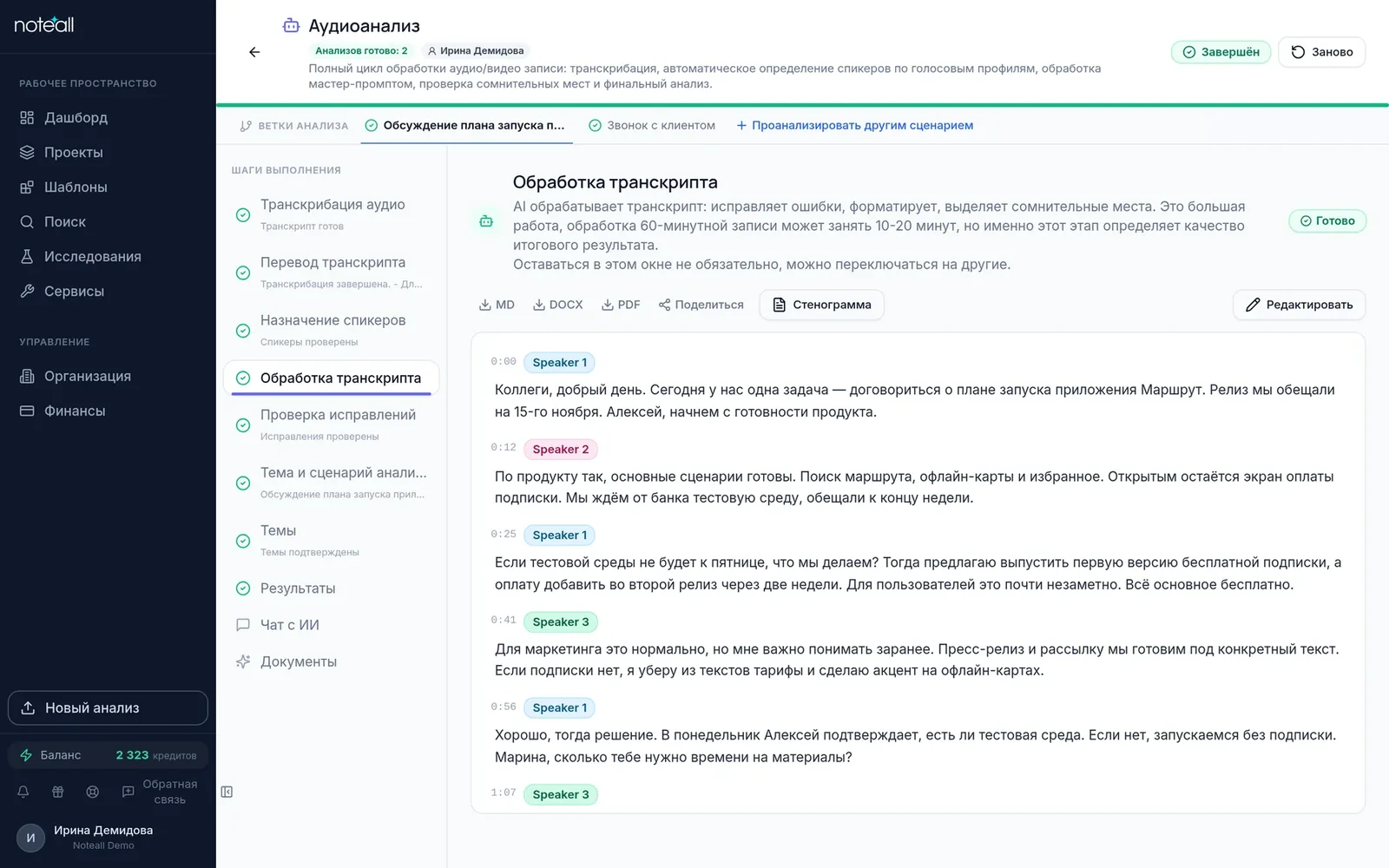
Task: Share the transcript via Поделиться
Action: 701,305
